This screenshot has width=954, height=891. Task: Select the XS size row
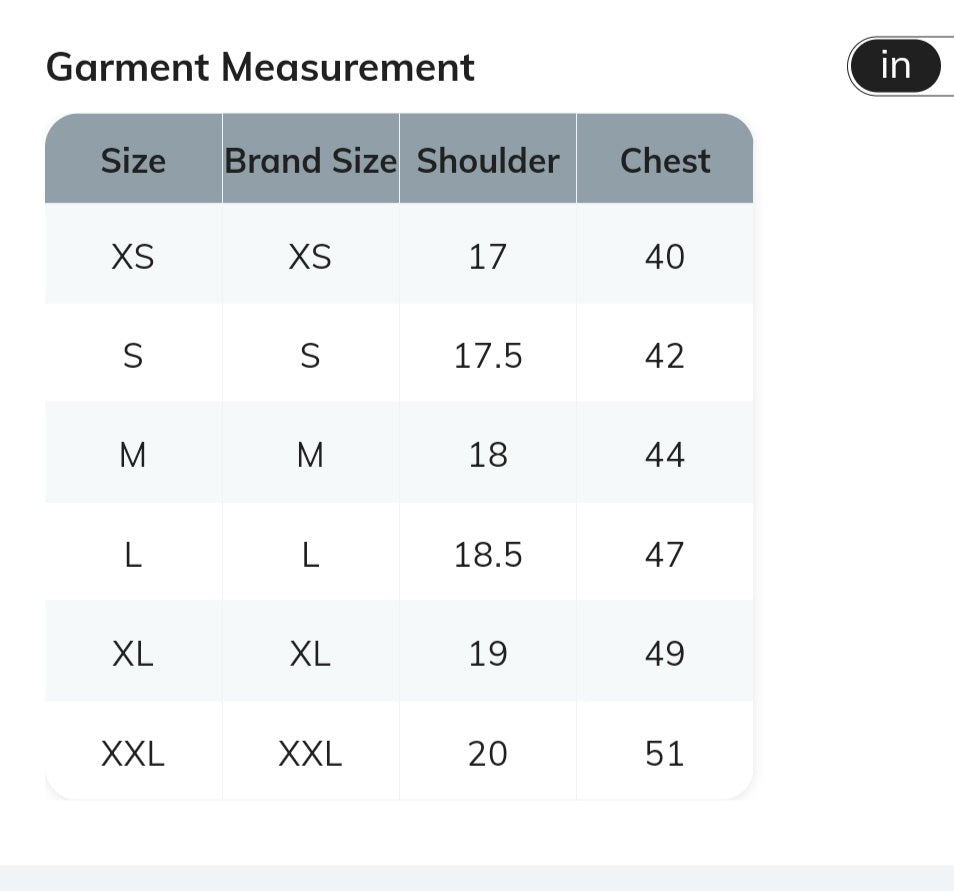399,253
